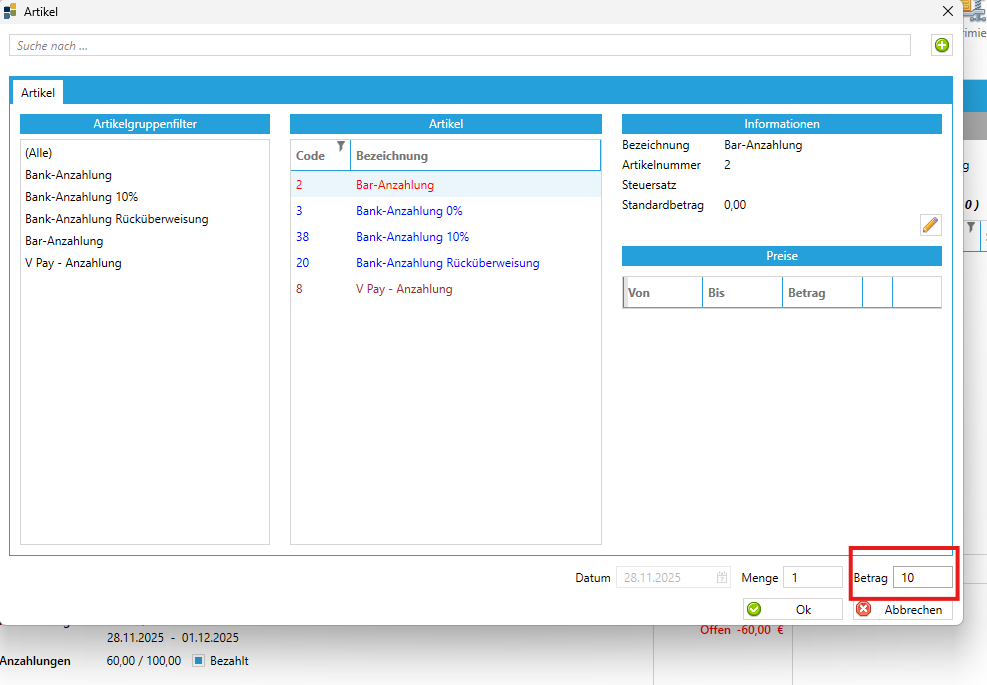This screenshot has width=987, height=685.
Task: Click the Von column header in Preise
Action: pos(661,293)
